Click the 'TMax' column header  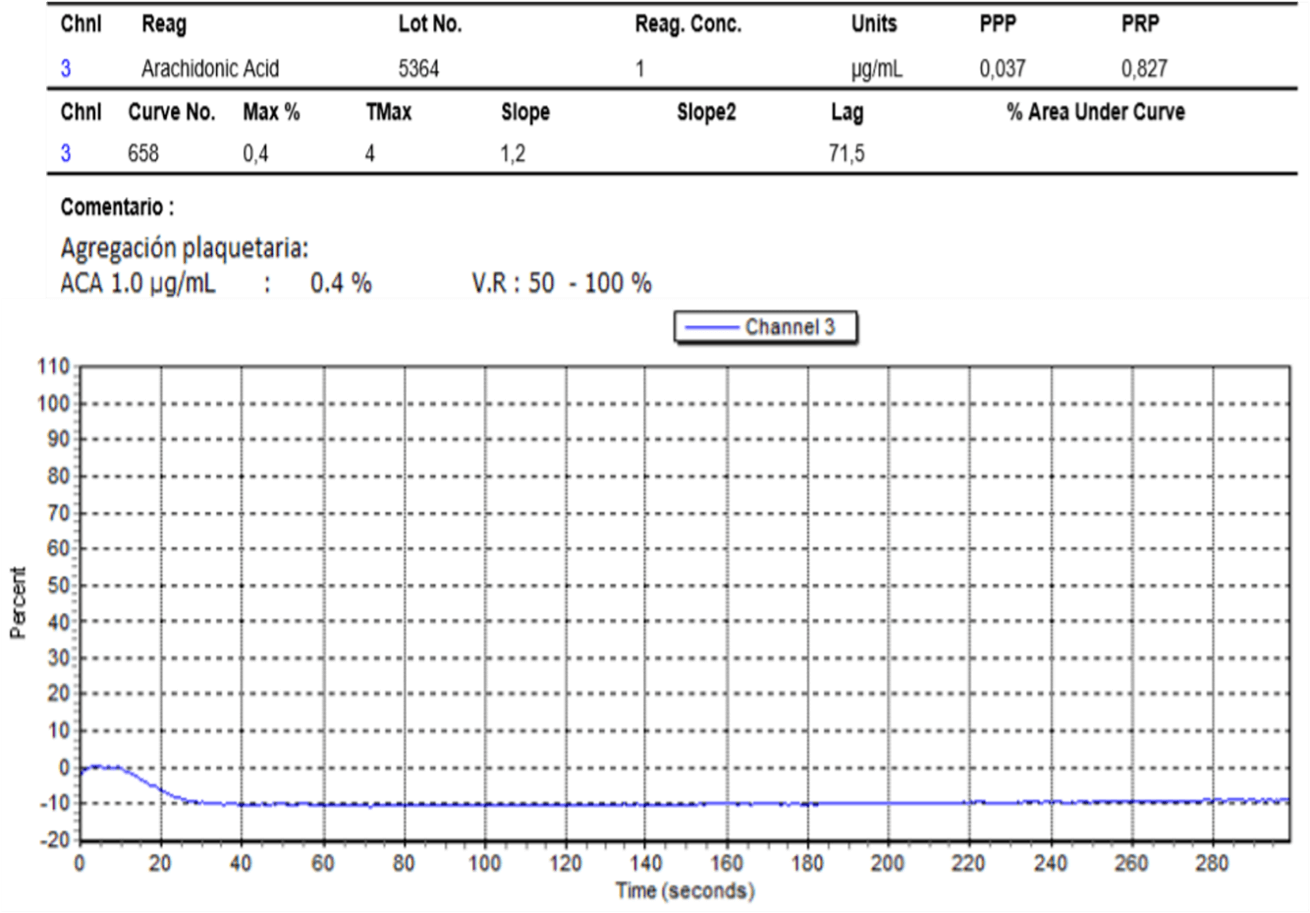(x=389, y=113)
